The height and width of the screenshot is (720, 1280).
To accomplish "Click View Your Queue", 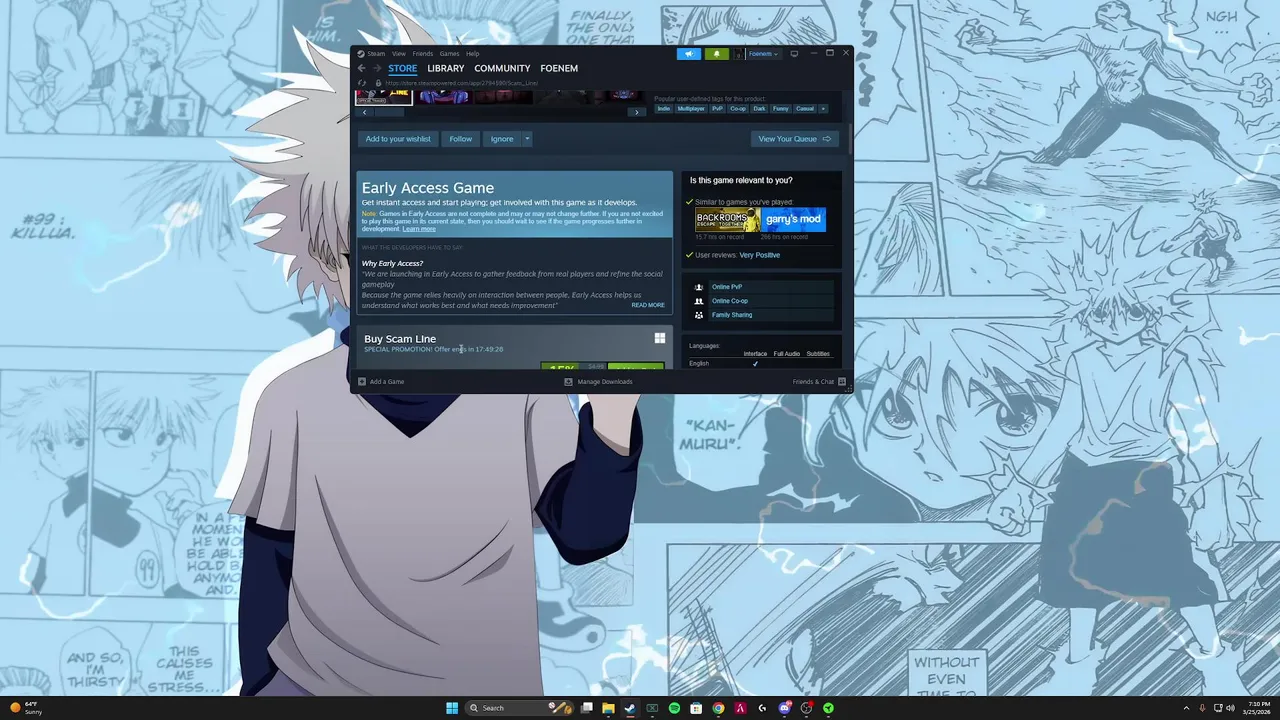I will coord(795,139).
